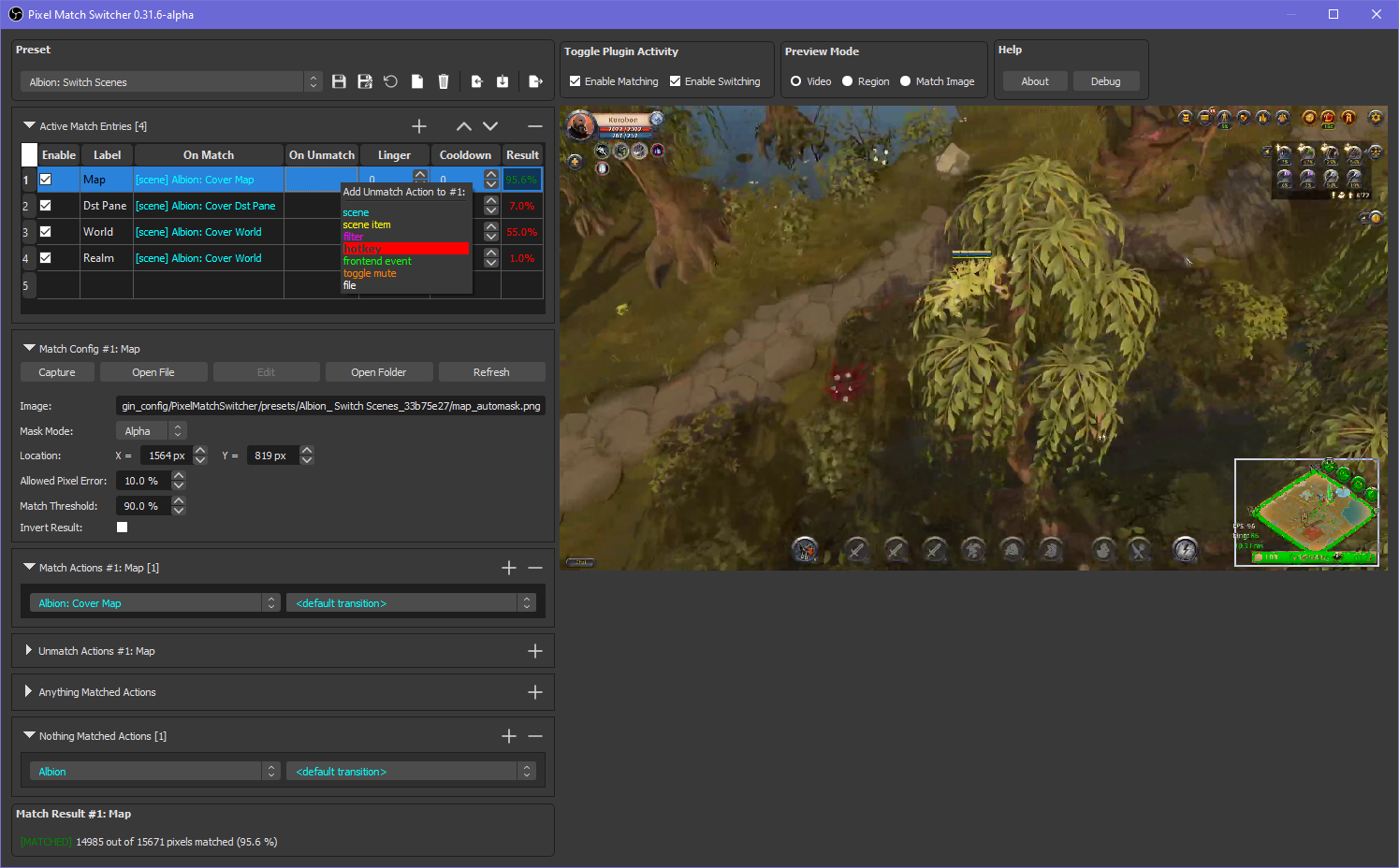The height and width of the screenshot is (868, 1399).
Task: Expand Unmatch Actions #1: Map section
Action: [29, 650]
